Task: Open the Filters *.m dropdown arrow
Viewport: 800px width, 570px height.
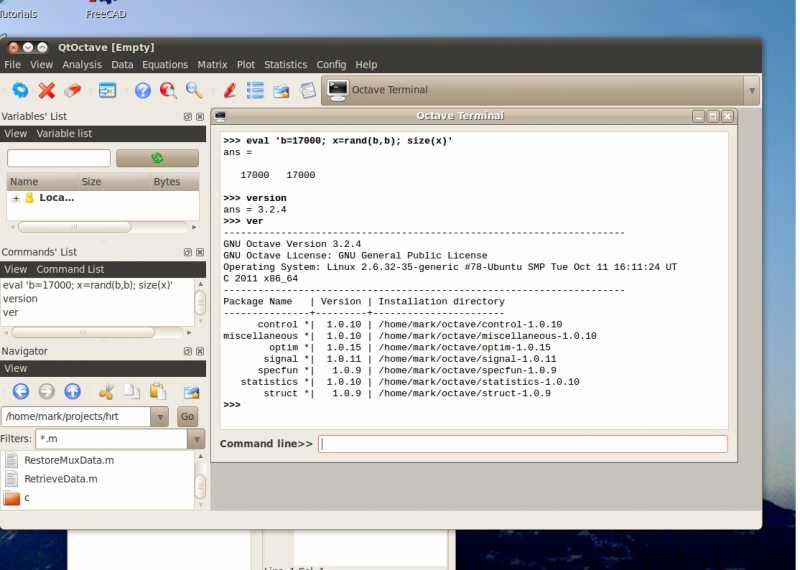Action: click(x=196, y=439)
